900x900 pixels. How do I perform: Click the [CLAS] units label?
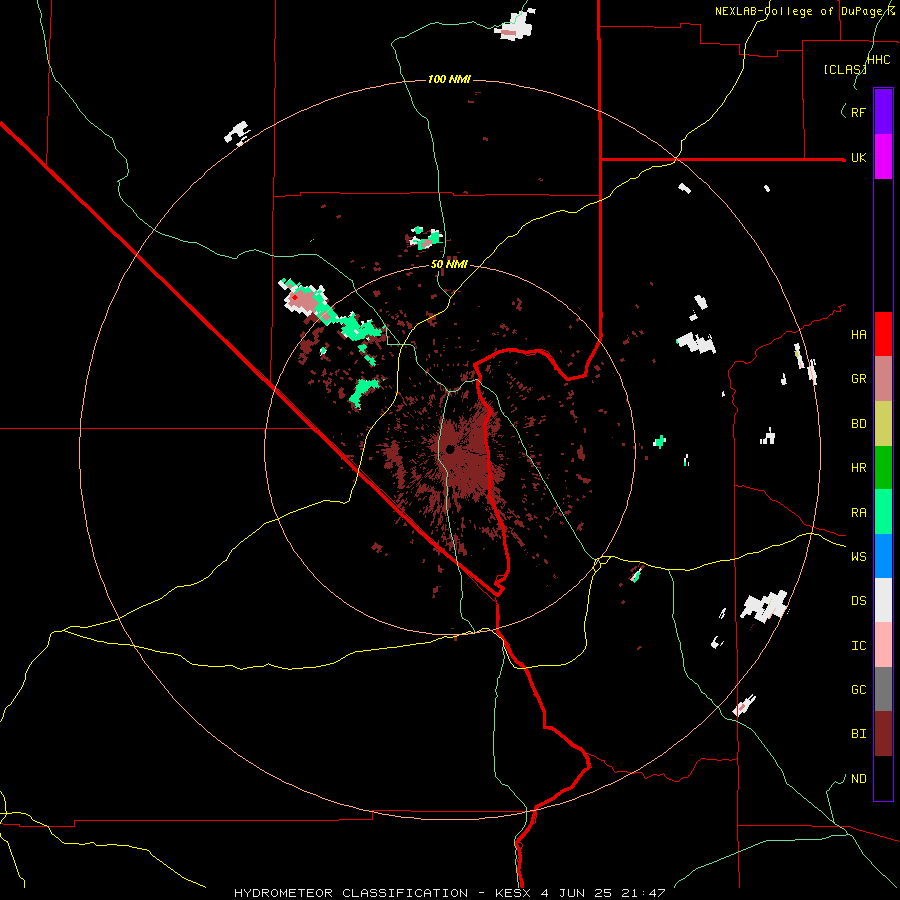point(845,70)
